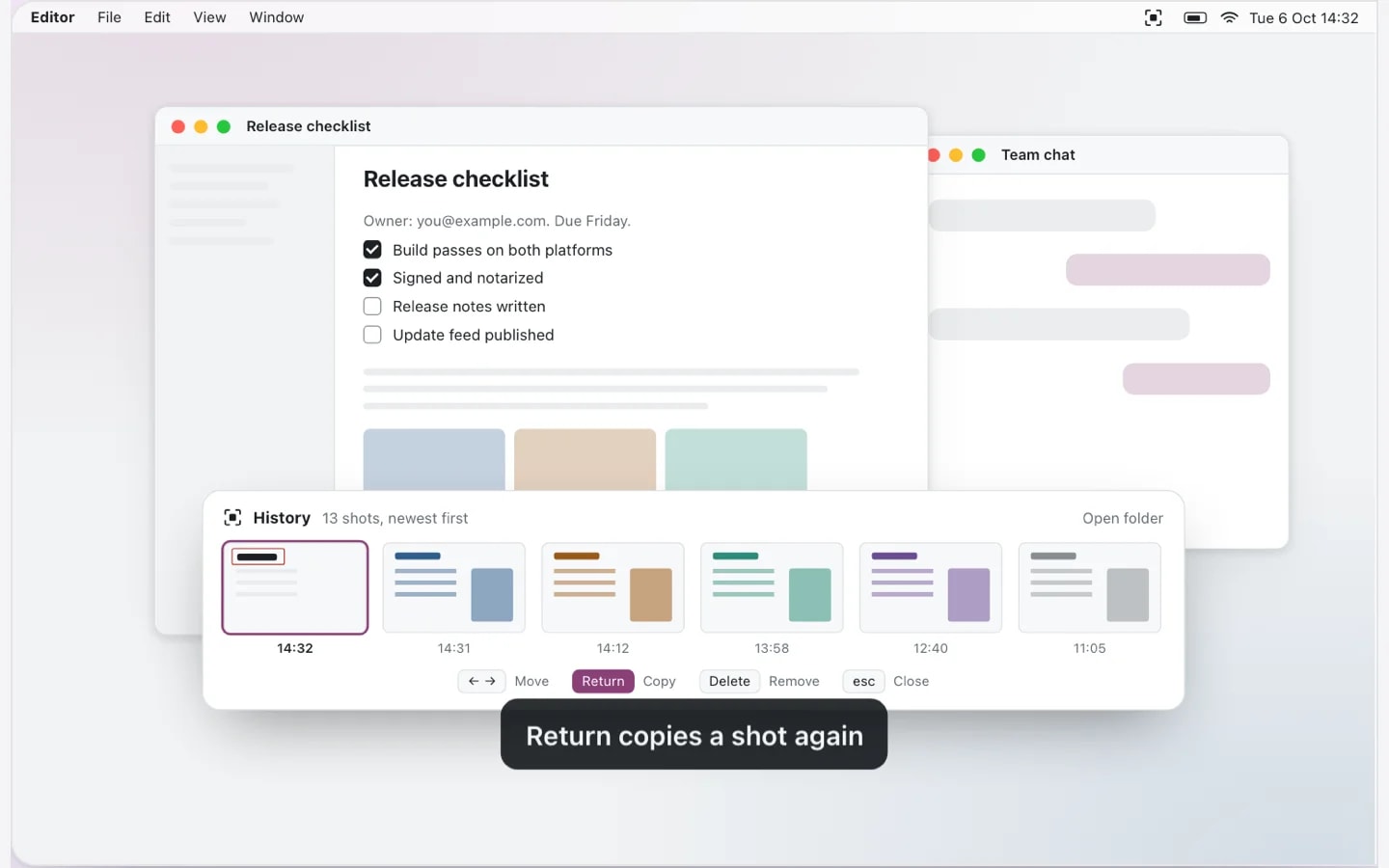
Task: Zoom the Team chat window with green button
Action: [x=979, y=155]
